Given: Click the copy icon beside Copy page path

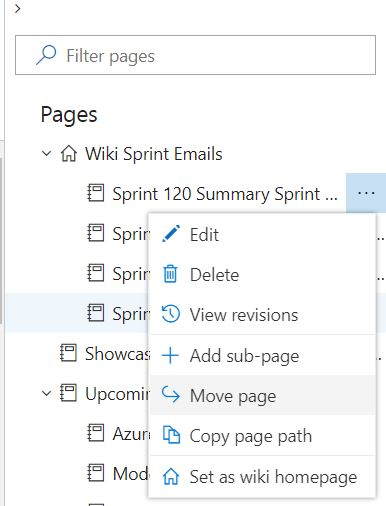Looking at the screenshot, I should [171, 435].
